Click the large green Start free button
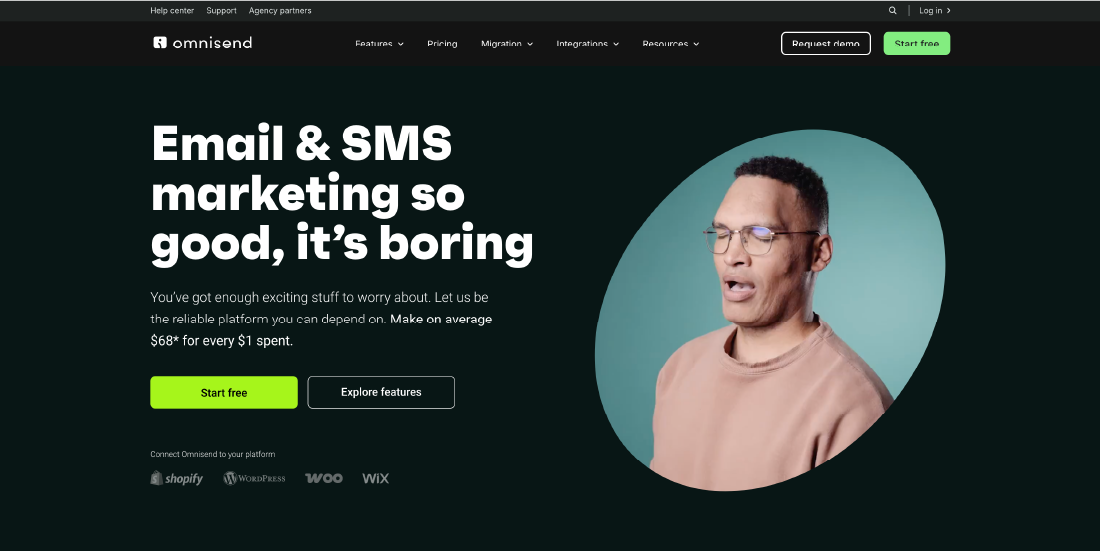 click(224, 392)
